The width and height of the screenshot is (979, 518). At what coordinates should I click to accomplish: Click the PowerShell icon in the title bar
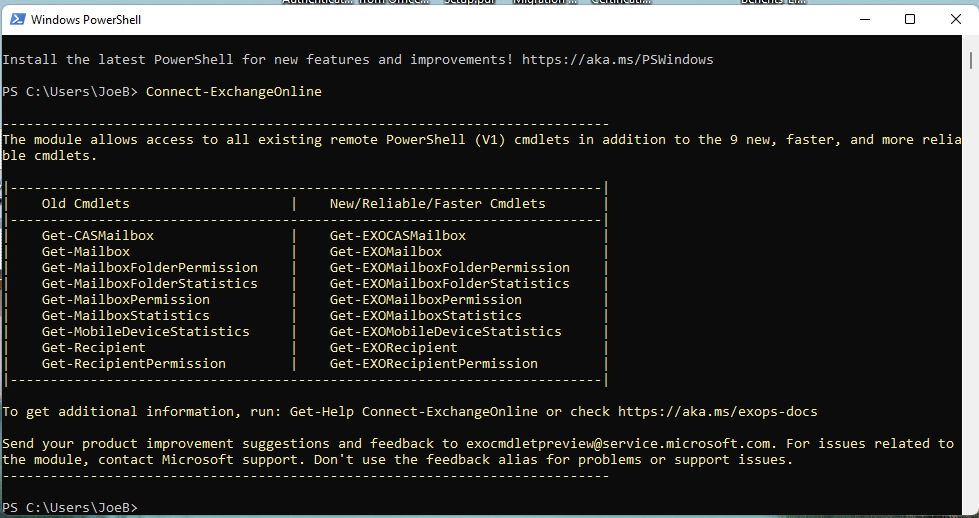(x=15, y=19)
